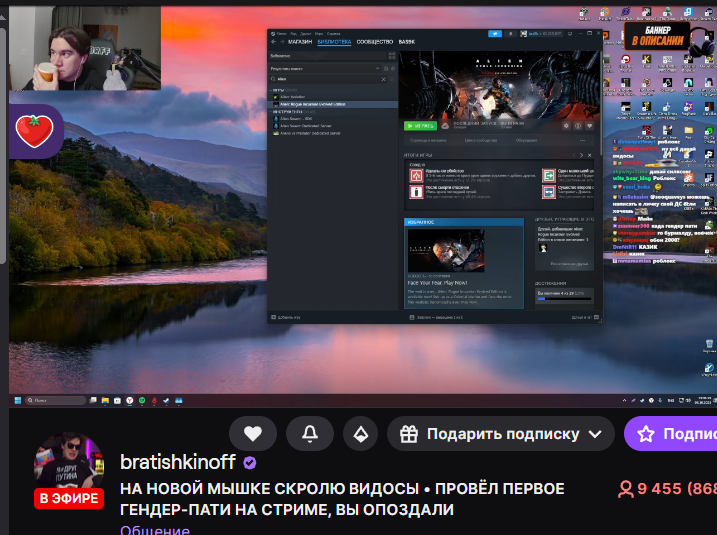
Task: Open store page link under game banner
Action: pos(428,140)
